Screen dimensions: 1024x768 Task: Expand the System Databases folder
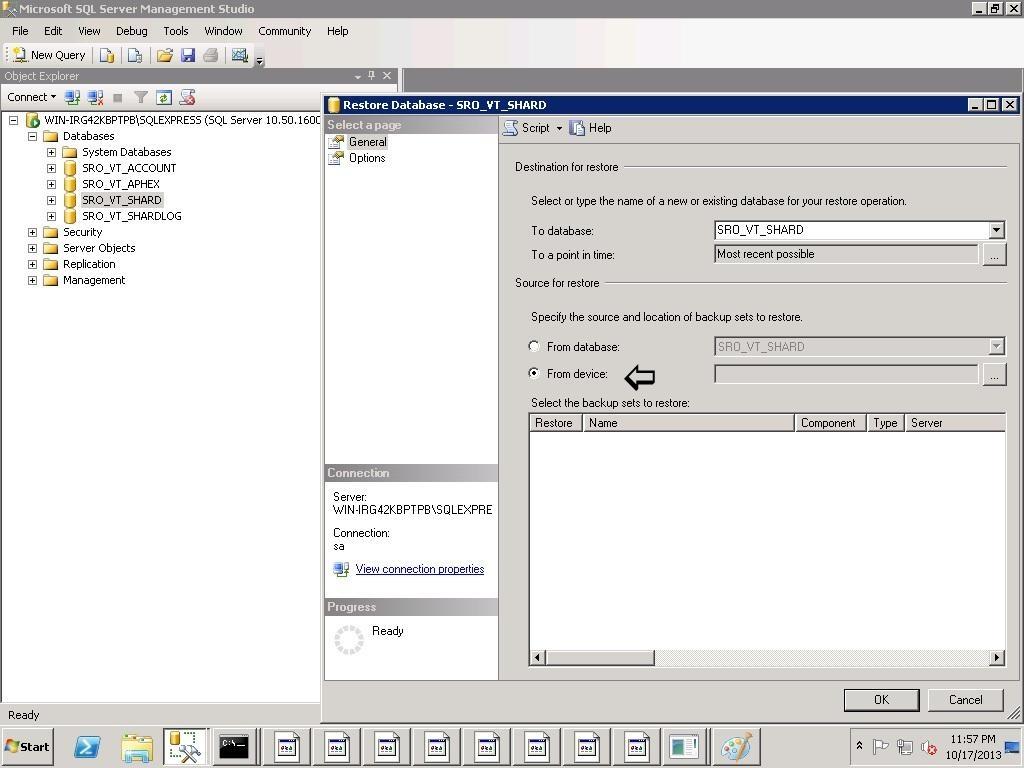51,152
